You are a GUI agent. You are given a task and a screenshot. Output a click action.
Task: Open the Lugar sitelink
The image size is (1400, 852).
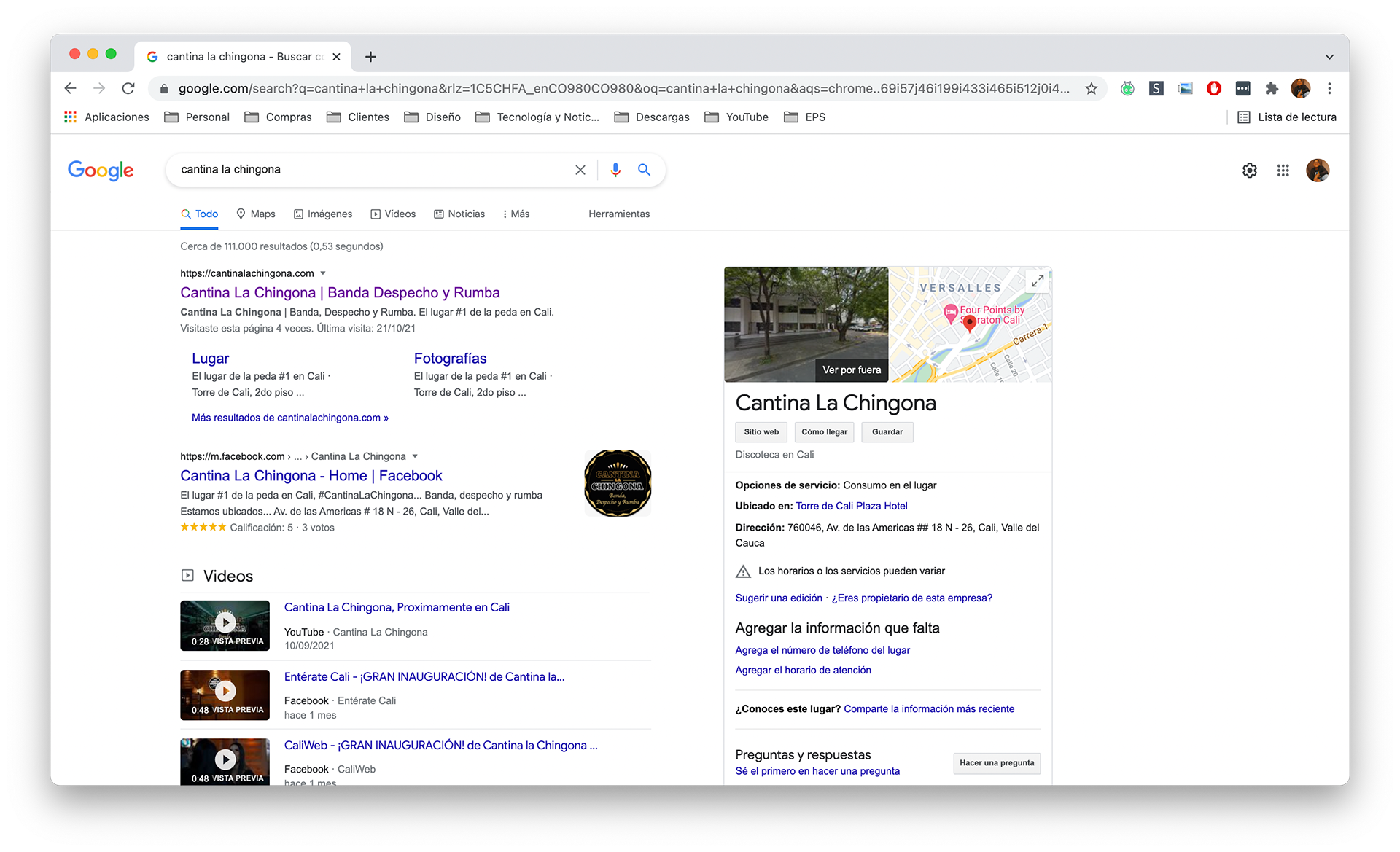[211, 358]
